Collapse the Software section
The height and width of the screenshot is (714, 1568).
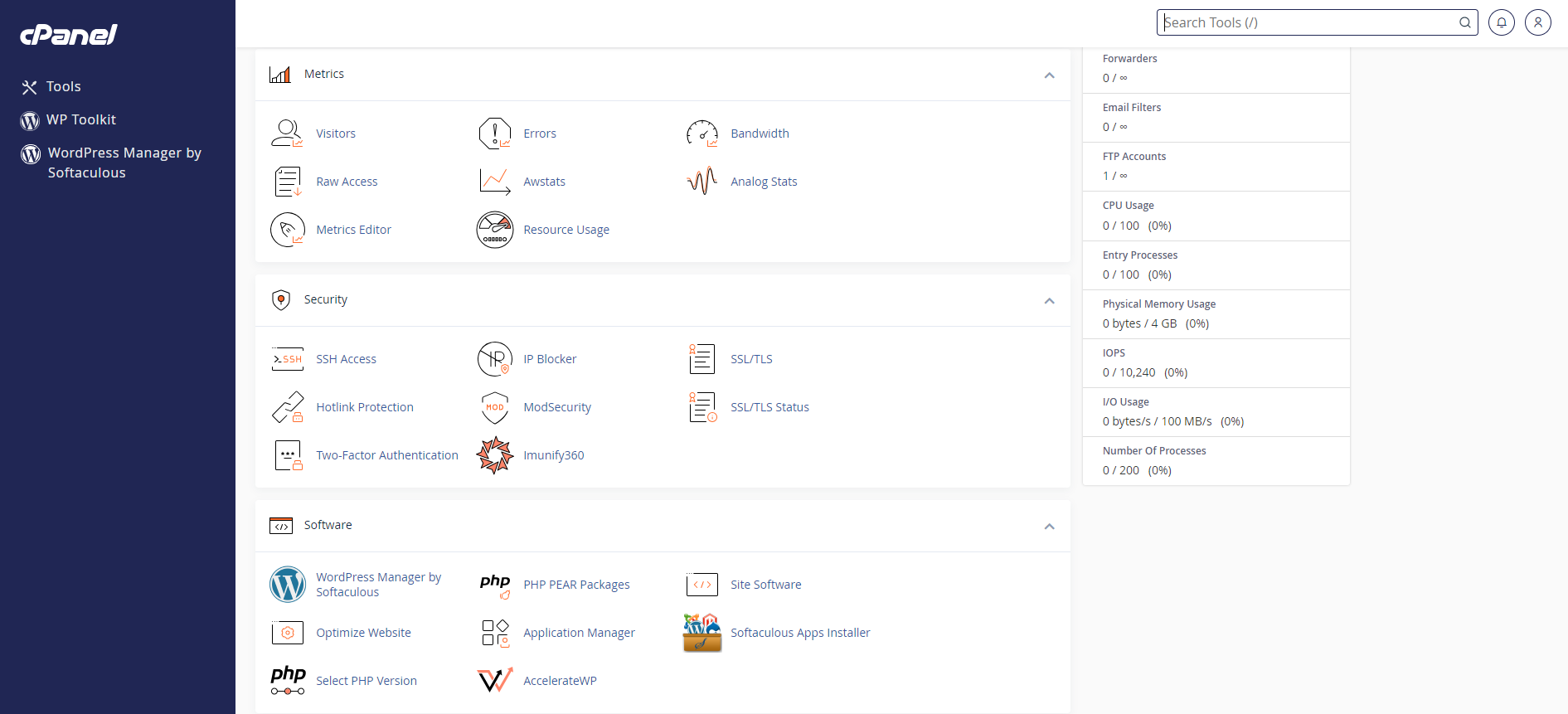[1049, 526]
